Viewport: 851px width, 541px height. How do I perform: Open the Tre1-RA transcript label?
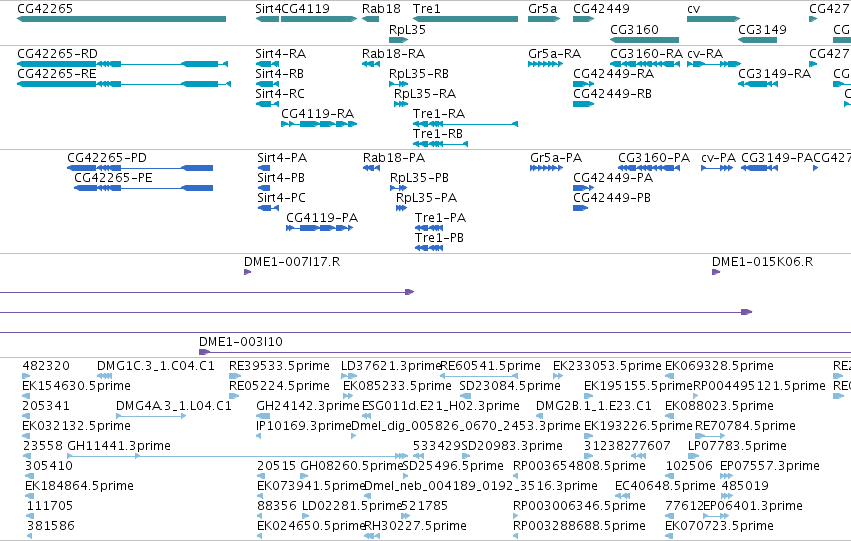(439, 114)
